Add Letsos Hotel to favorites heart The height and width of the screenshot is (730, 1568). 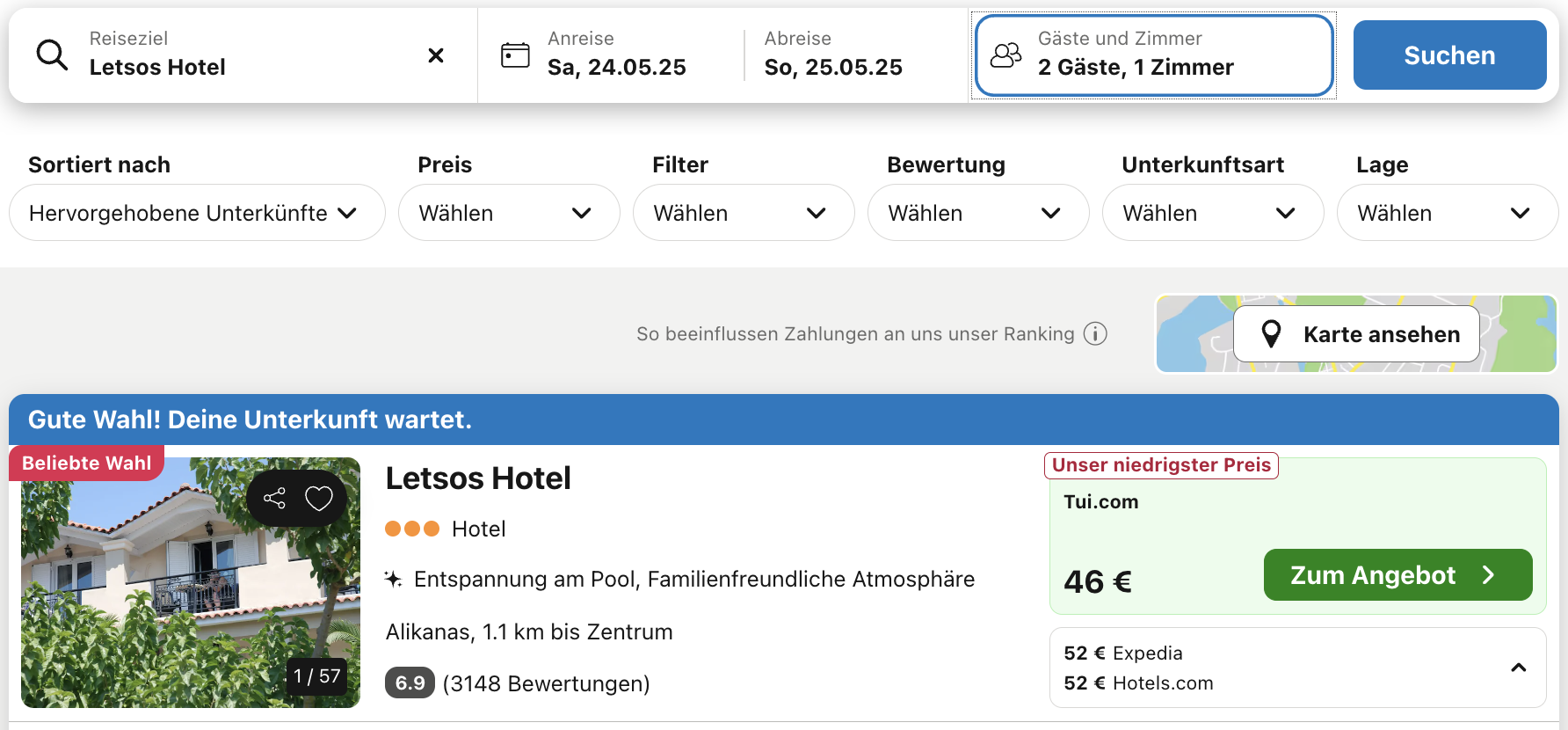(x=318, y=499)
